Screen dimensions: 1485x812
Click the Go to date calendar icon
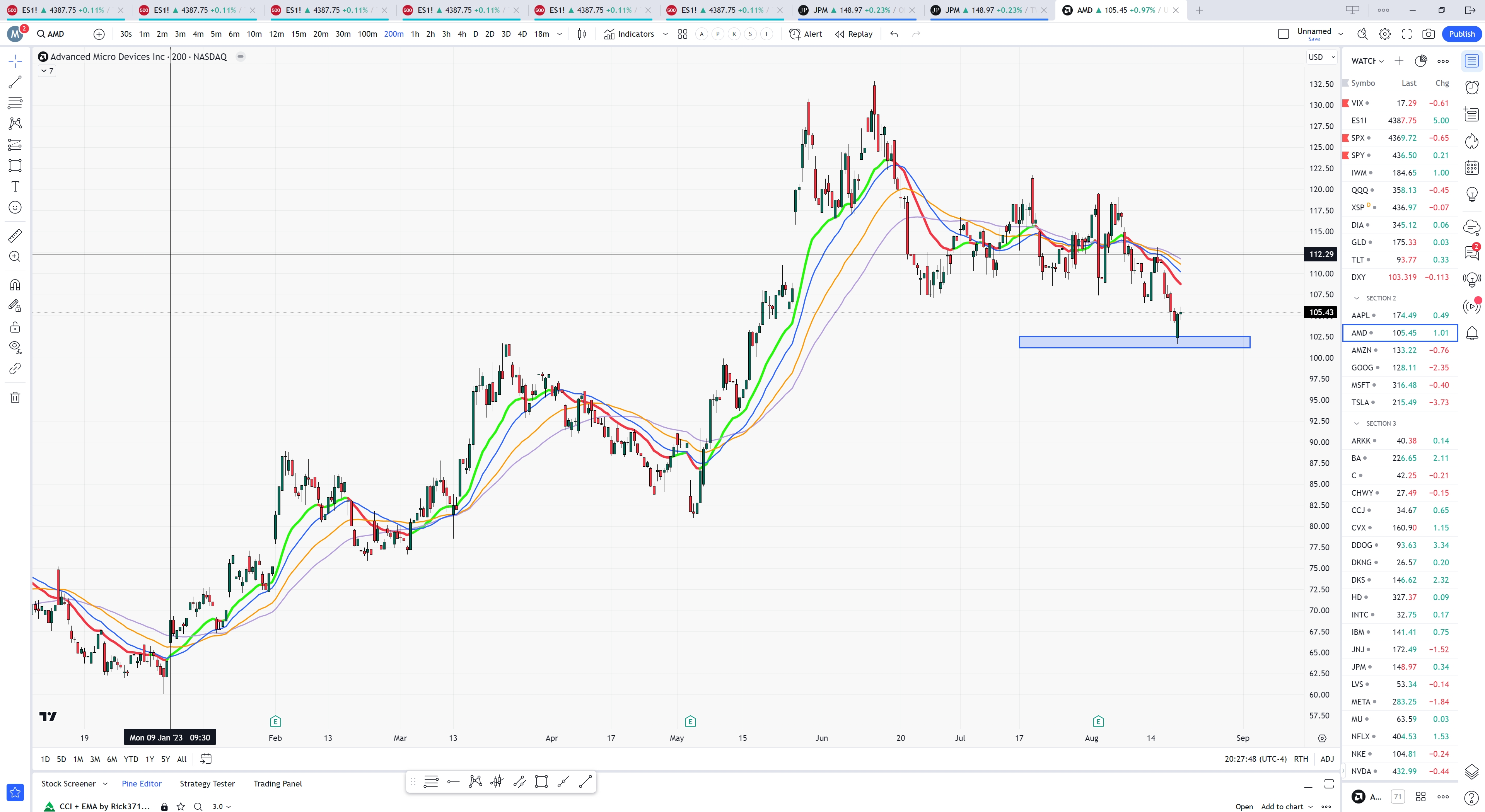[x=206, y=759]
